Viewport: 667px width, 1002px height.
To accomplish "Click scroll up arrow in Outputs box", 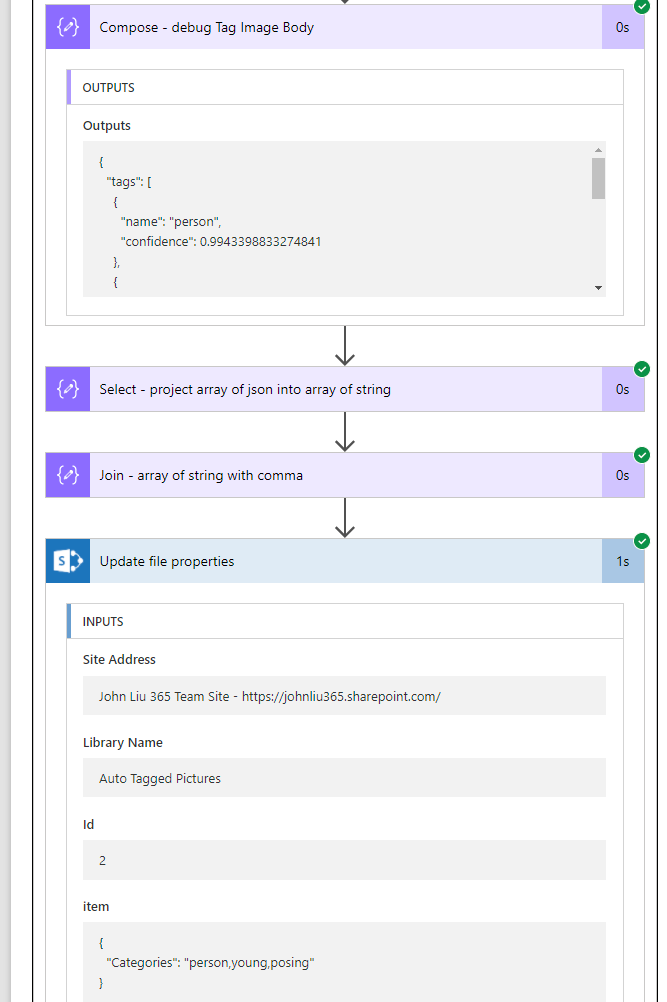I will tap(598, 149).
